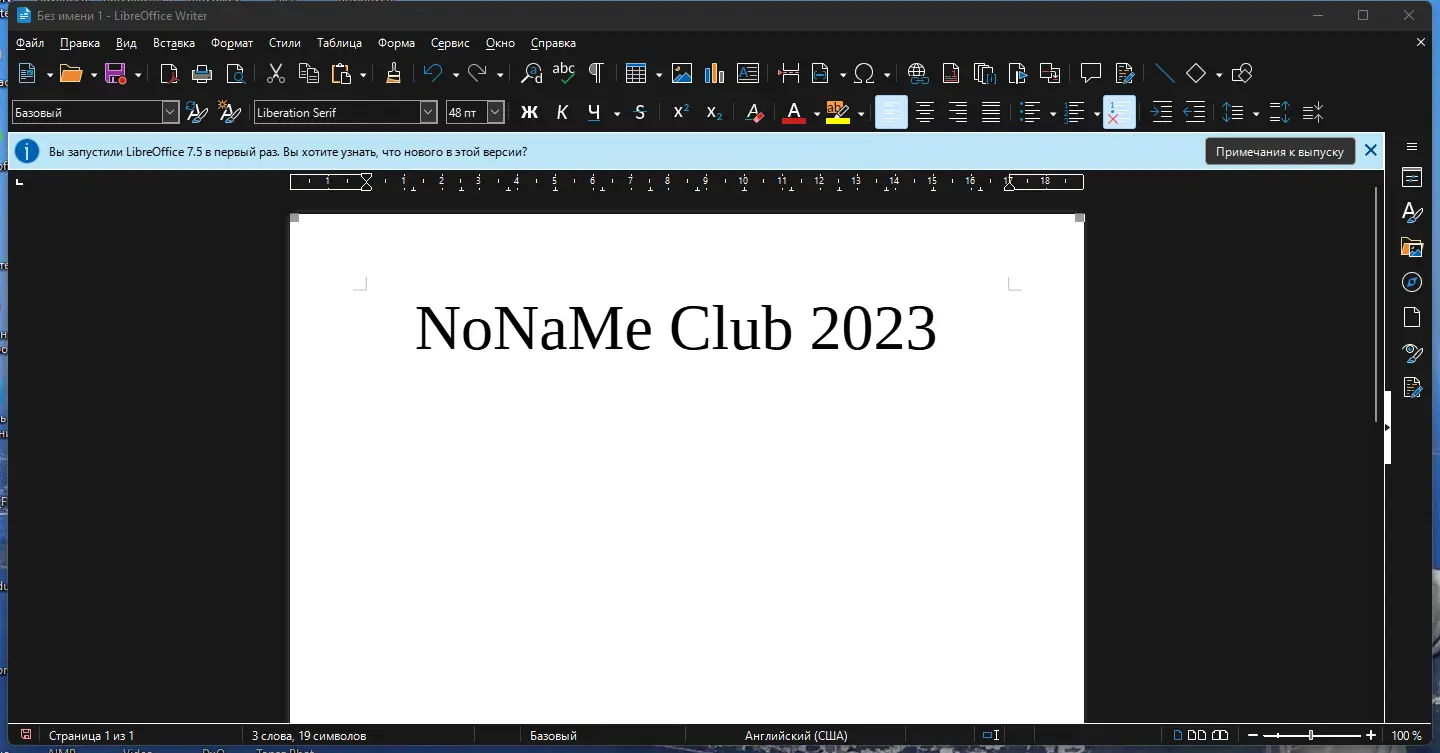This screenshot has height=753, width=1440.
Task: Click the Redo arrow
Action: pos(478,73)
